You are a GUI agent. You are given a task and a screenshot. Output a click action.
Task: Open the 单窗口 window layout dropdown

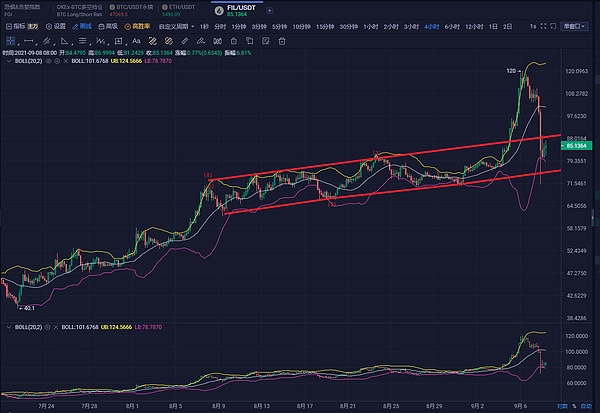(574, 26)
